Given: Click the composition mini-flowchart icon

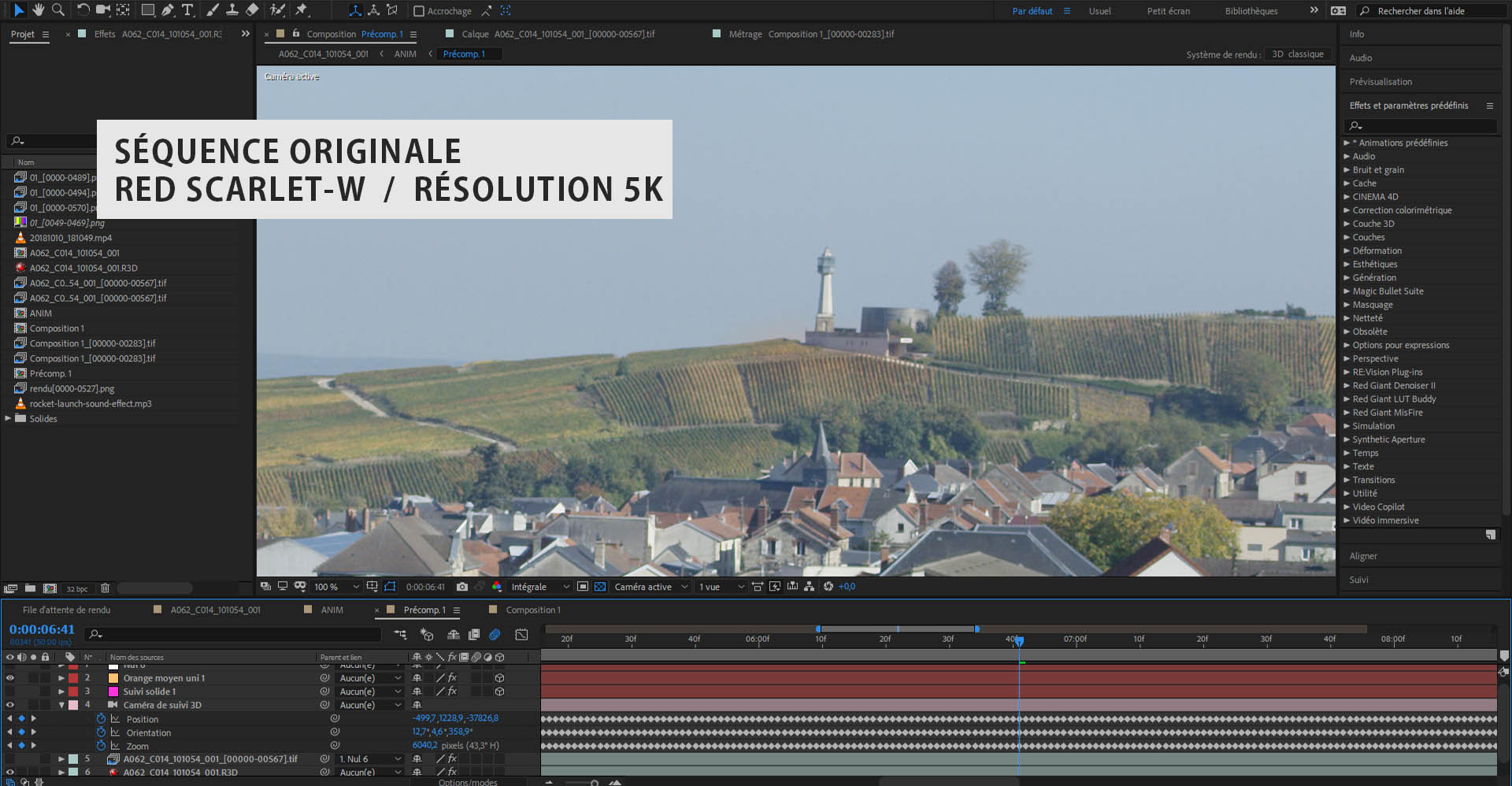Looking at the screenshot, I should pyautogui.click(x=401, y=634).
